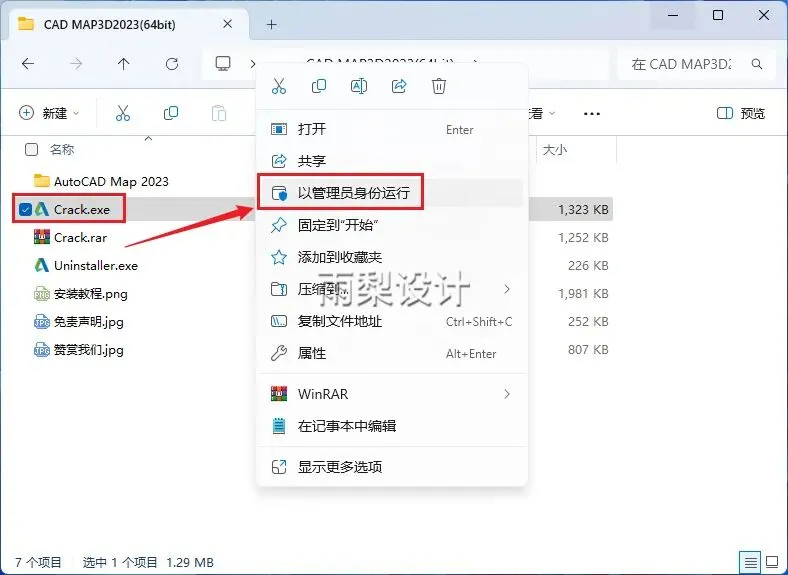Select 共享 in context menu

pos(392,161)
